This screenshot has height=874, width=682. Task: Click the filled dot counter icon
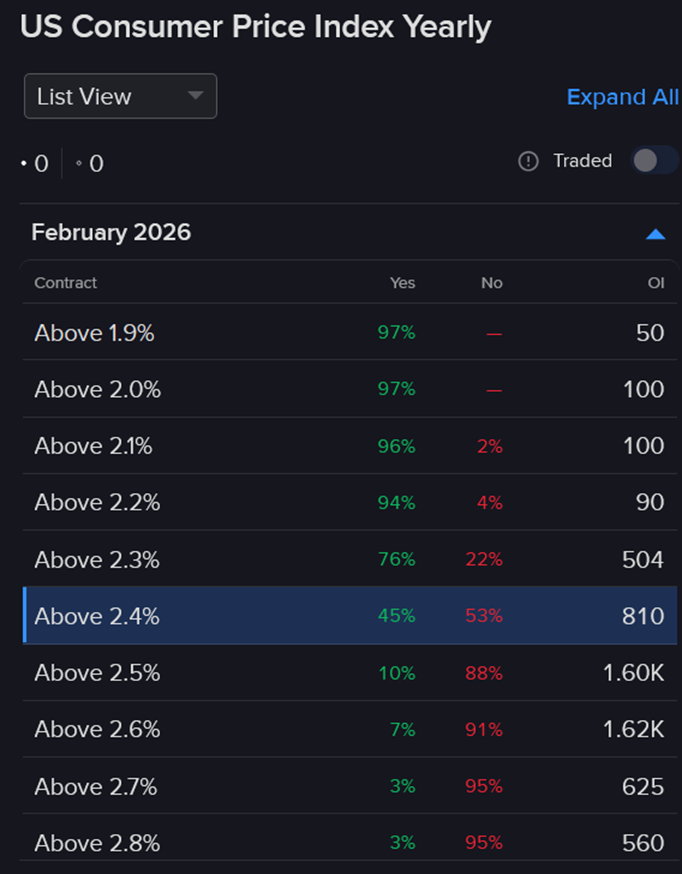point(25,162)
